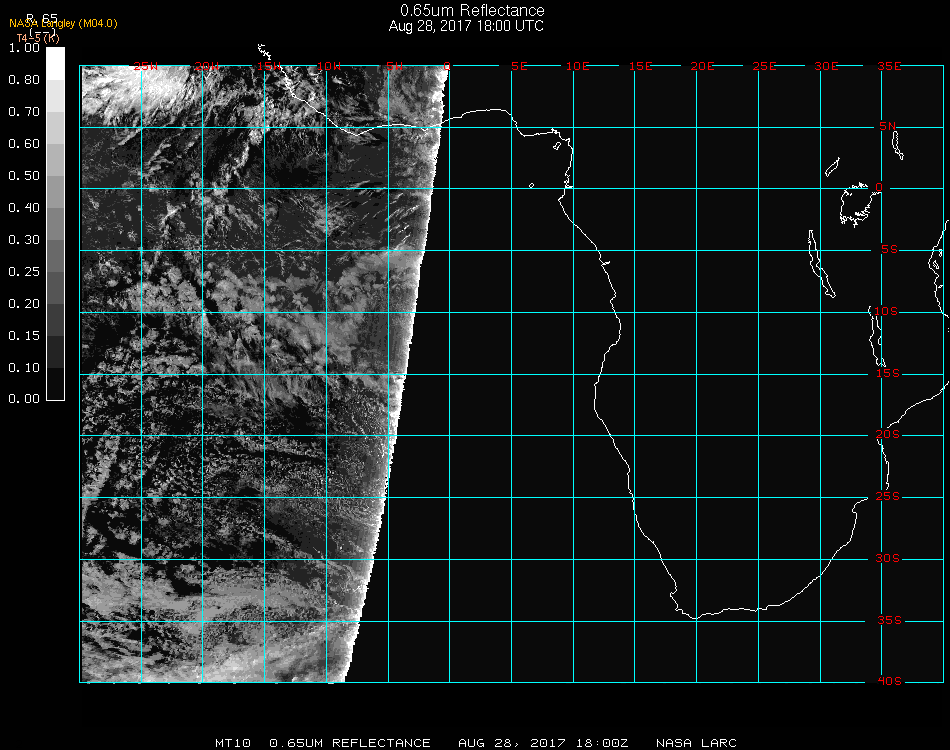Click the 40S latitude label
The height and width of the screenshot is (750, 950).
click(x=889, y=682)
